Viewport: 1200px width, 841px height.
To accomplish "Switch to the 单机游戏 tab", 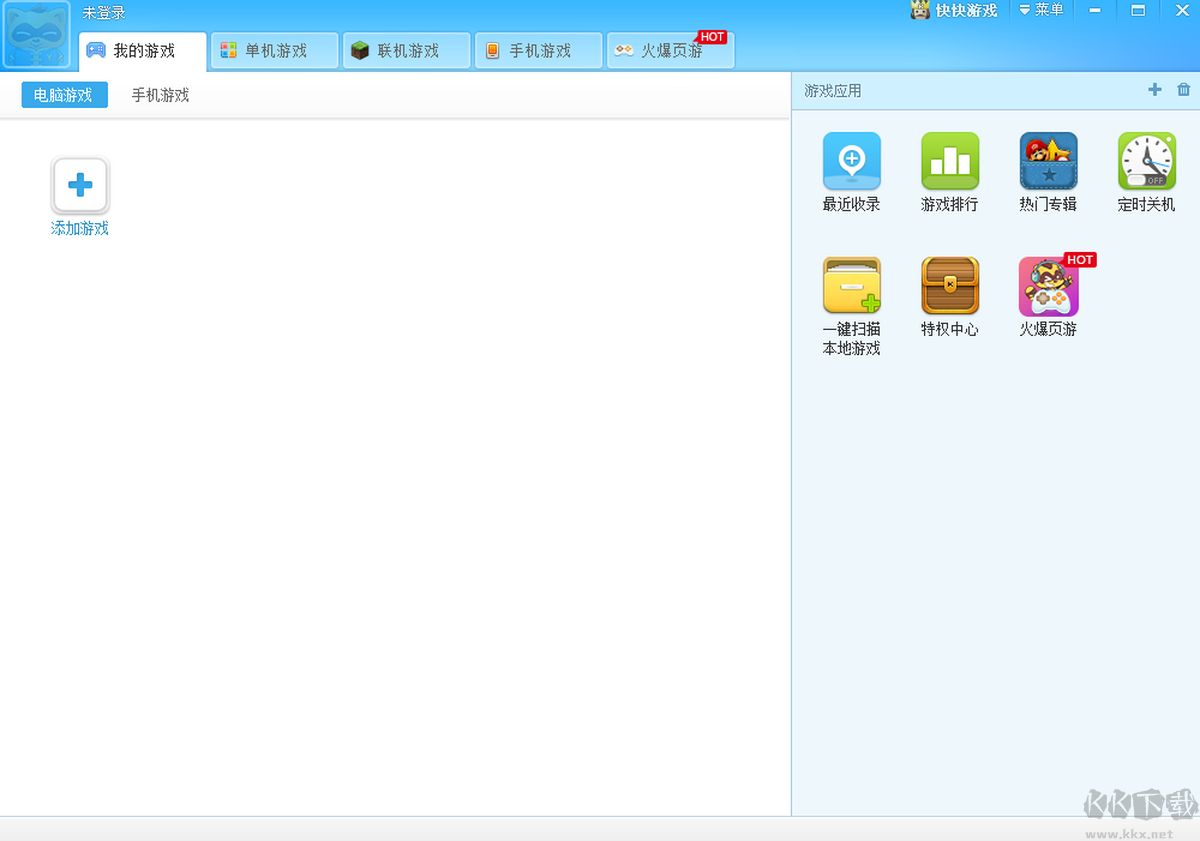I will (x=275, y=51).
